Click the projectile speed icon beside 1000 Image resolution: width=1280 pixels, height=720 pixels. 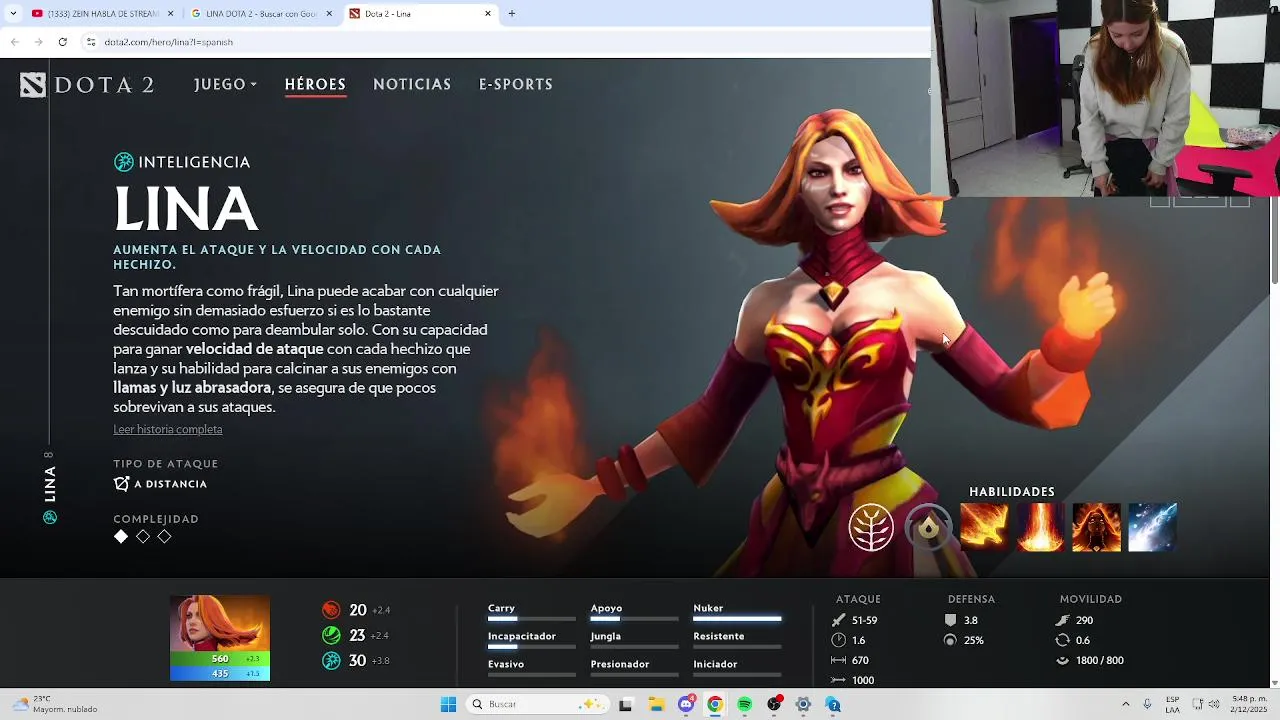coord(838,680)
